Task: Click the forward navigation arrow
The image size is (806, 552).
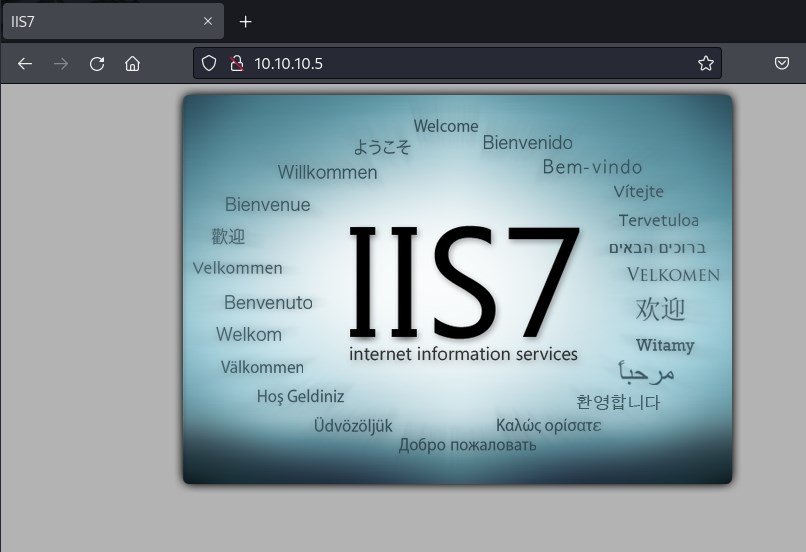Action: (x=61, y=64)
